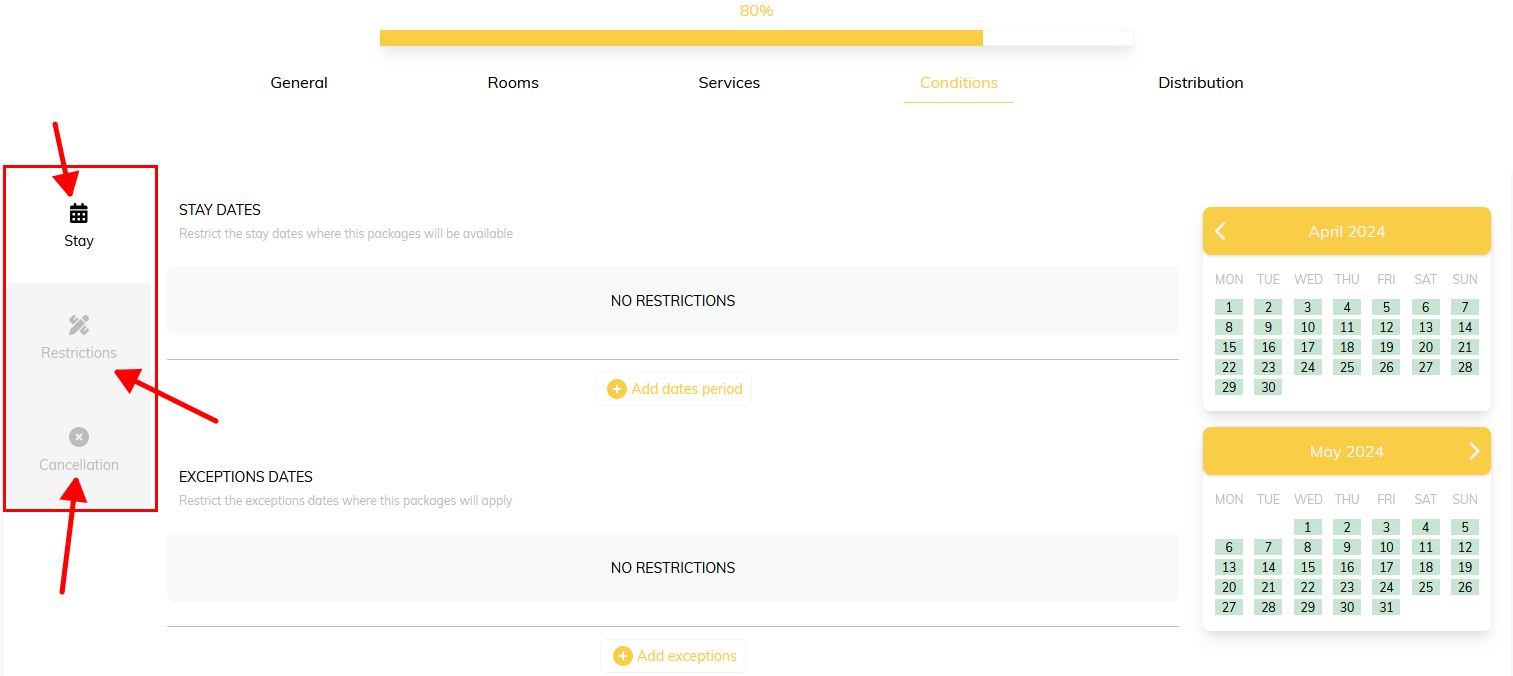Select April 15 in the calendar
The height and width of the screenshot is (676, 1513).
1229,347
